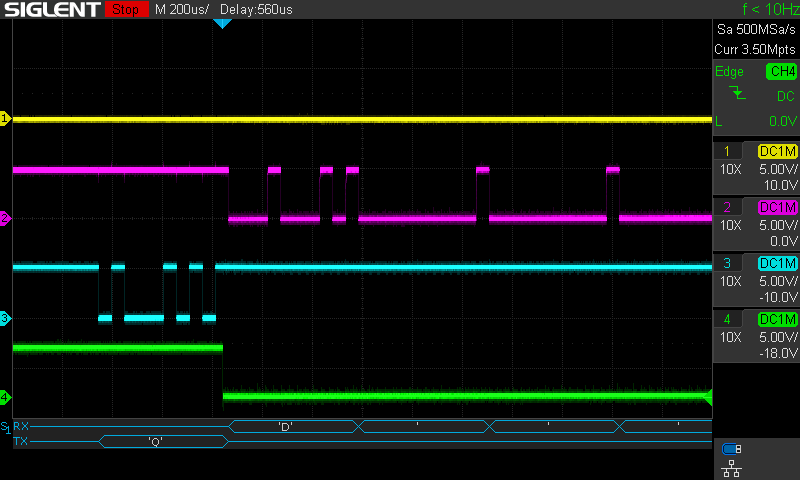Toggle the red Stop acquisition indicator

[x=124, y=10]
